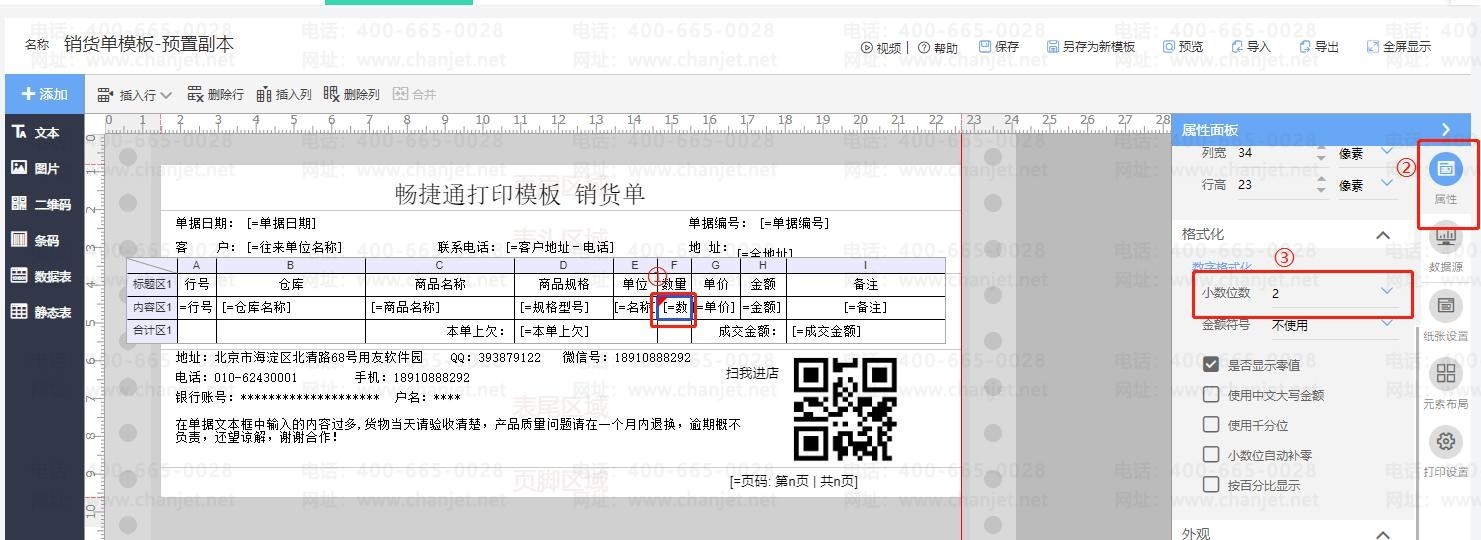Image resolution: width=1481 pixels, height=540 pixels.
Task: Select column header I in the table
Action: pyautogui.click(x=865, y=265)
